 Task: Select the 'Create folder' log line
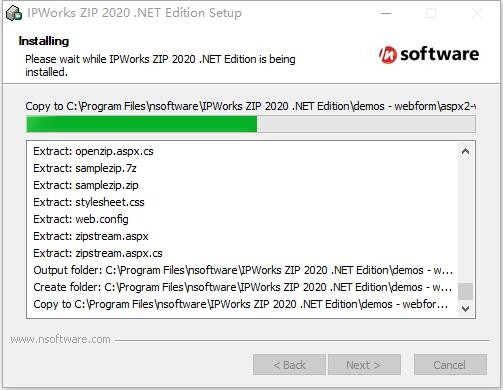point(242,287)
